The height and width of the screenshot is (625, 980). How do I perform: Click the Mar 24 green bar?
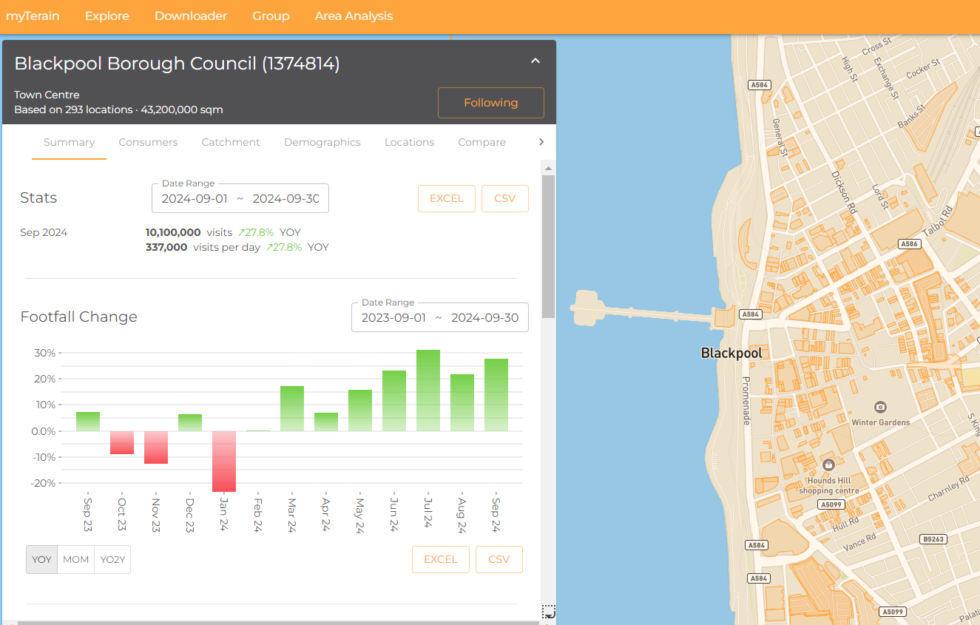(x=292, y=409)
